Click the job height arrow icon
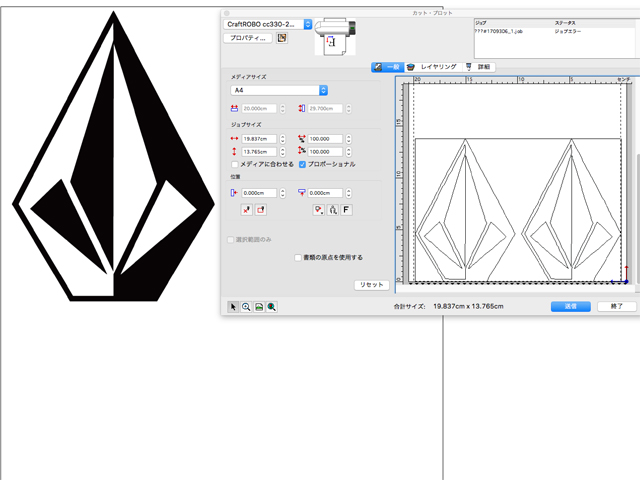Screen dimensions: 640x480 tap(234, 152)
